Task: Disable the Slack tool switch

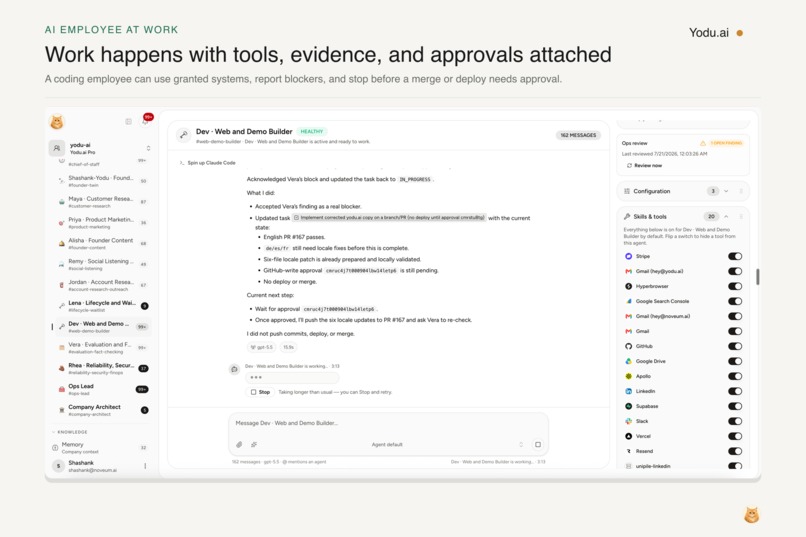Action: click(735, 421)
